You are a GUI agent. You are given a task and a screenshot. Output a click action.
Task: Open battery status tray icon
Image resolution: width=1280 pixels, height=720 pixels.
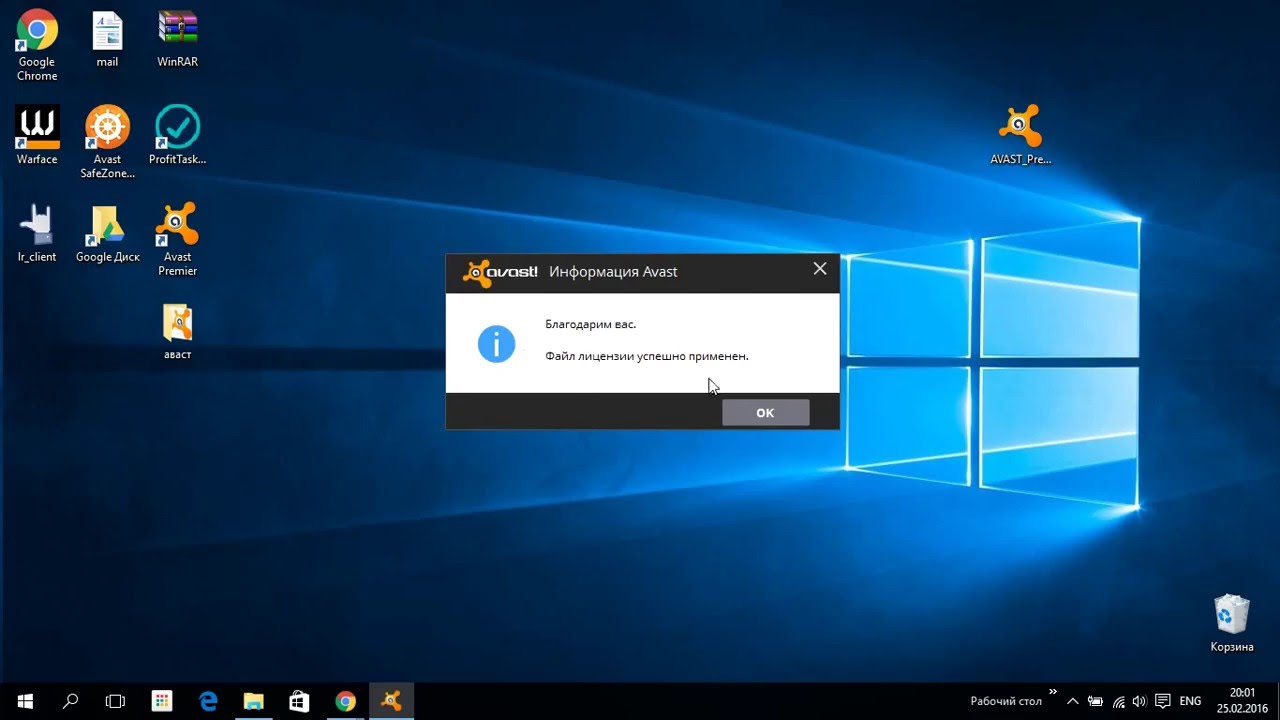(x=1096, y=702)
